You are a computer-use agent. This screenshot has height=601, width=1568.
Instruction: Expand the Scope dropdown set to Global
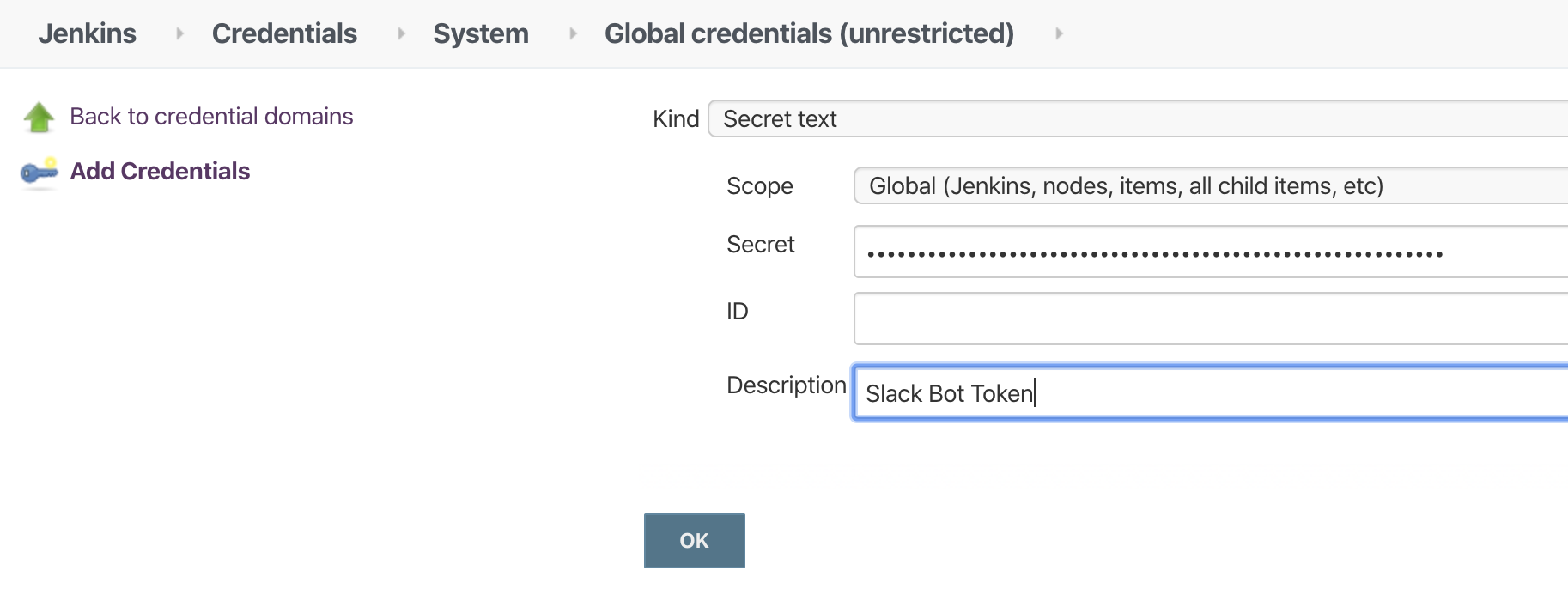(1211, 185)
